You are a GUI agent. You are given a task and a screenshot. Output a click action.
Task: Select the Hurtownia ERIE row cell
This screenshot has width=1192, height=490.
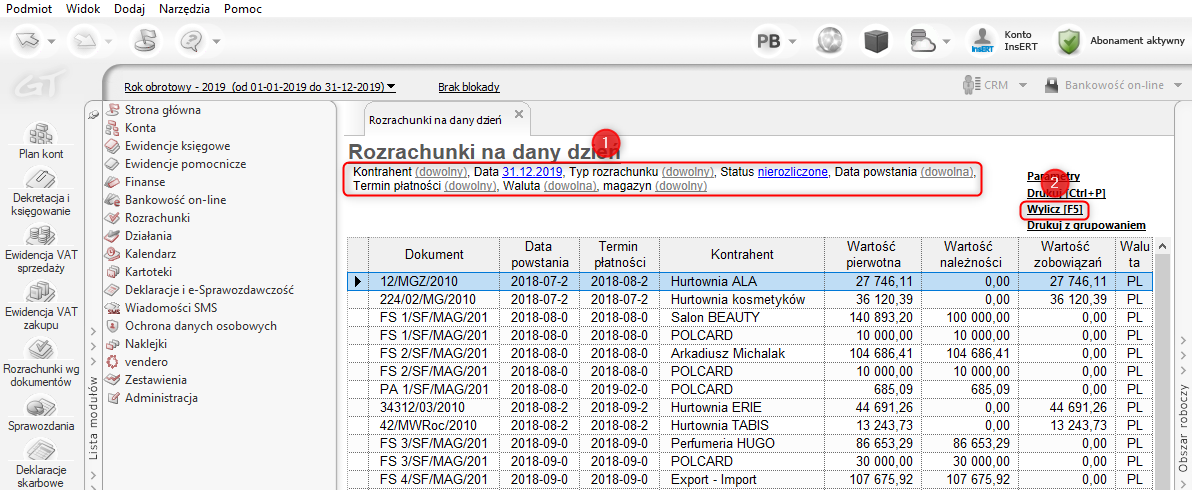(x=743, y=408)
